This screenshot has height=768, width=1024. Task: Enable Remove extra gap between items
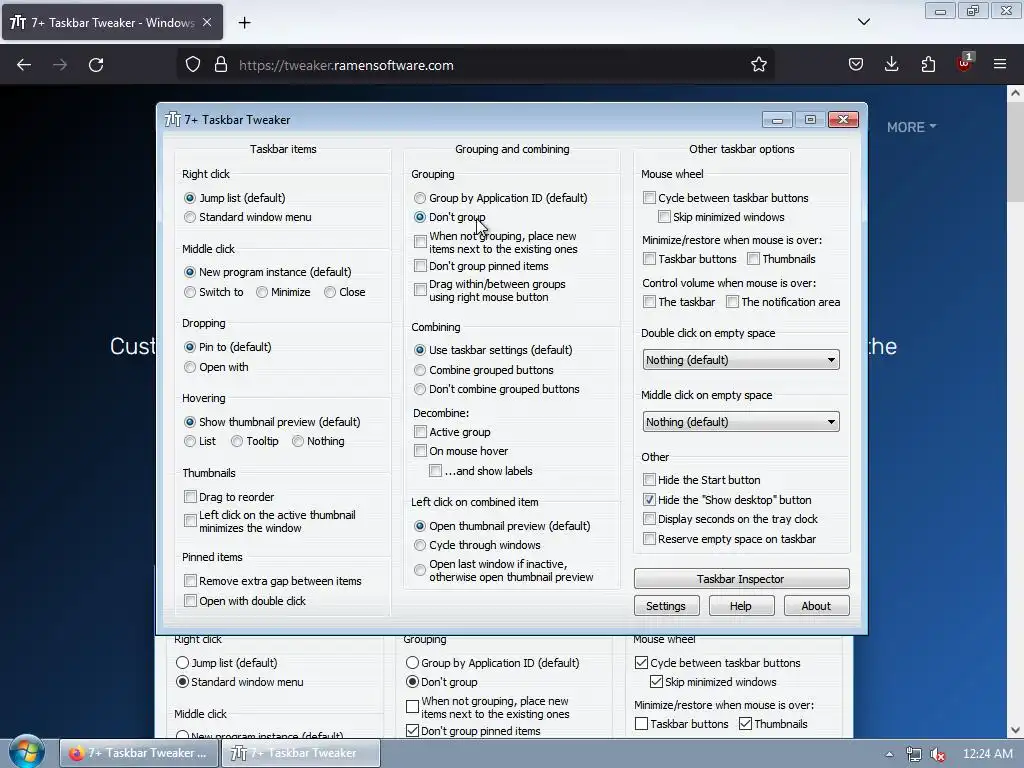click(273, 581)
